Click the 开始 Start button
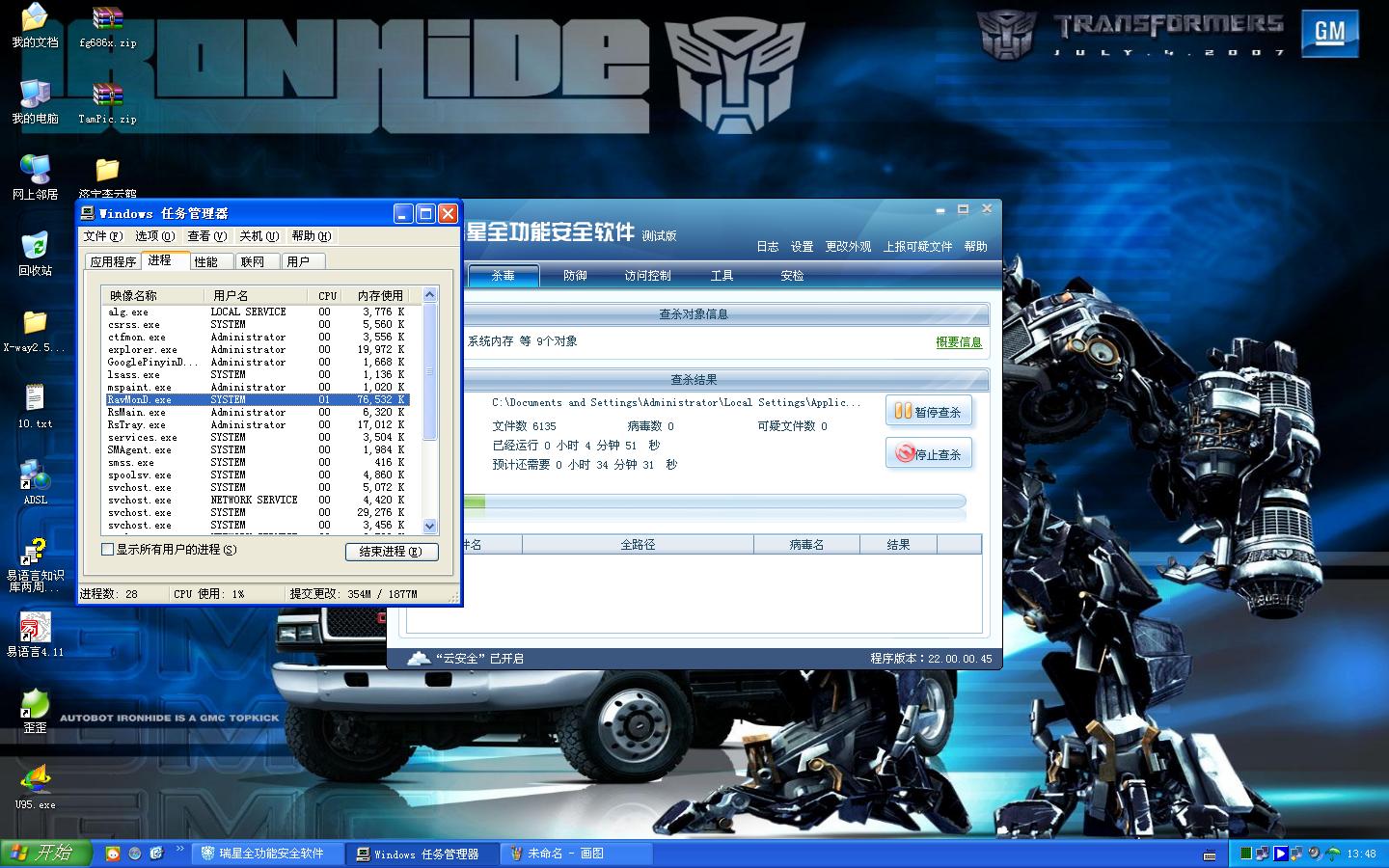Image resolution: width=1389 pixels, height=868 pixels. click(46, 854)
